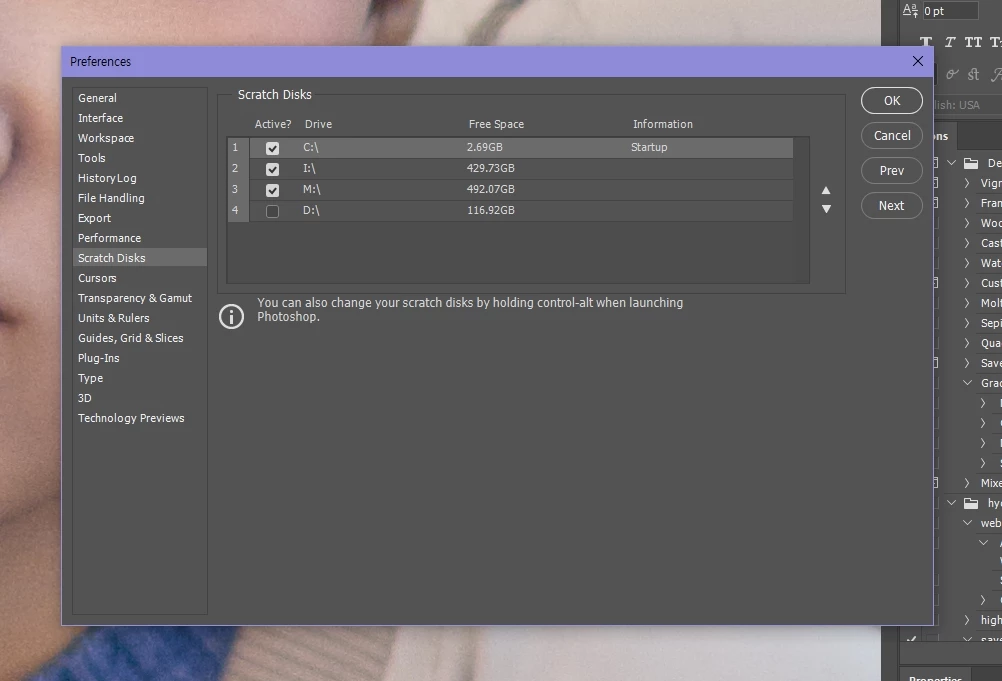This screenshot has height=681, width=1002.
Task: Go to next preferences page with Next
Action: (891, 206)
